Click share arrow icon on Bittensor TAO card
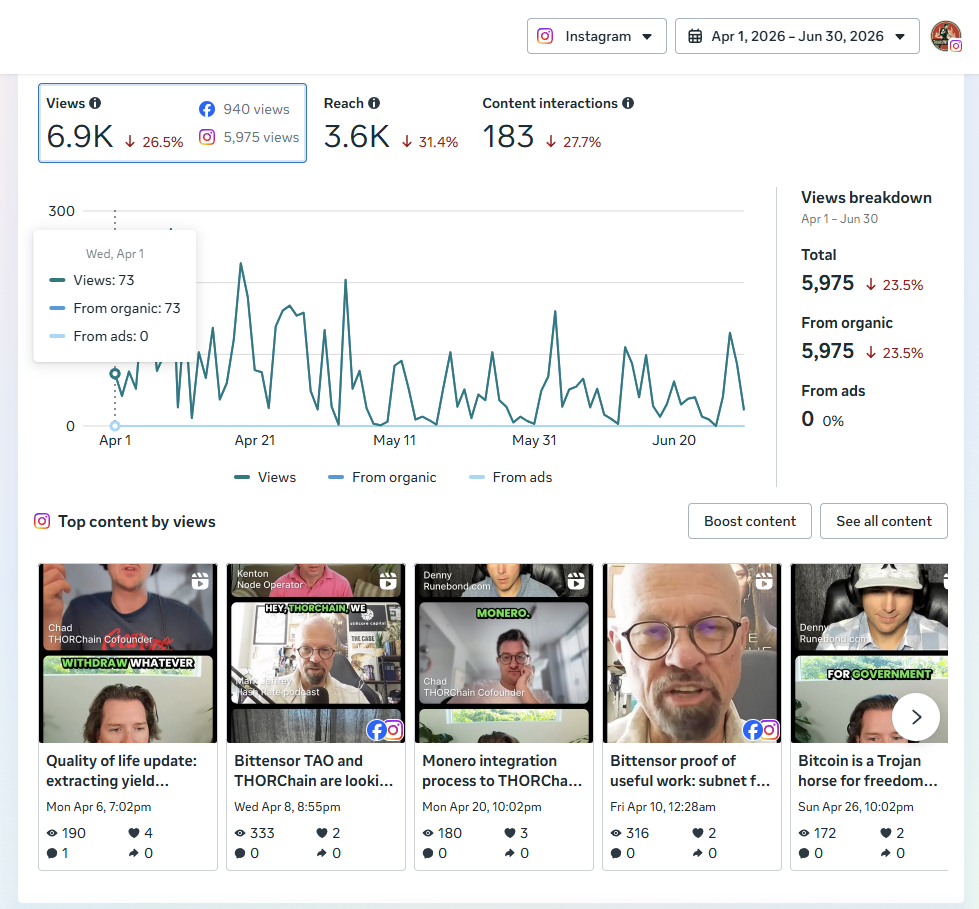 click(x=322, y=853)
